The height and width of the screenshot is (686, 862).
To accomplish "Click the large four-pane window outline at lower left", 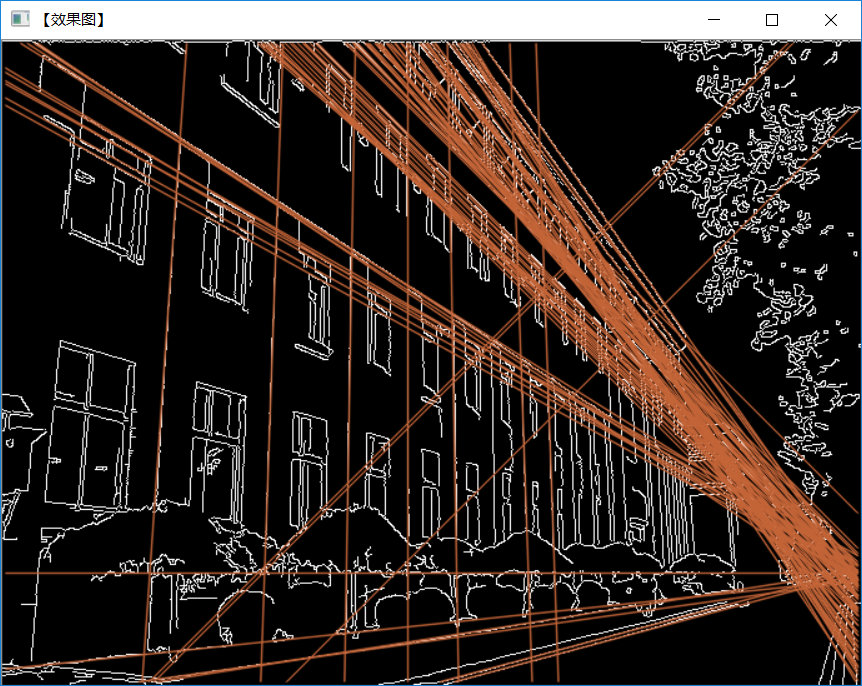I will pyautogui.click(x=91, y=427).
